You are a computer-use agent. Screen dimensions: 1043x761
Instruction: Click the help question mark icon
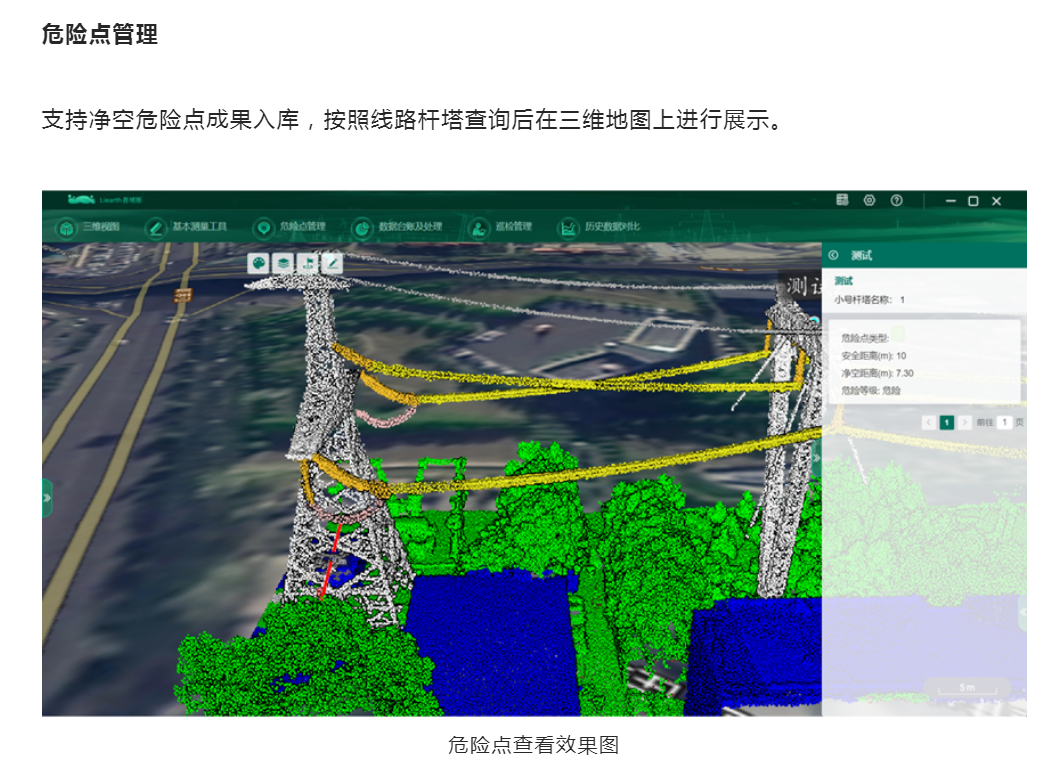click(896, 200)
